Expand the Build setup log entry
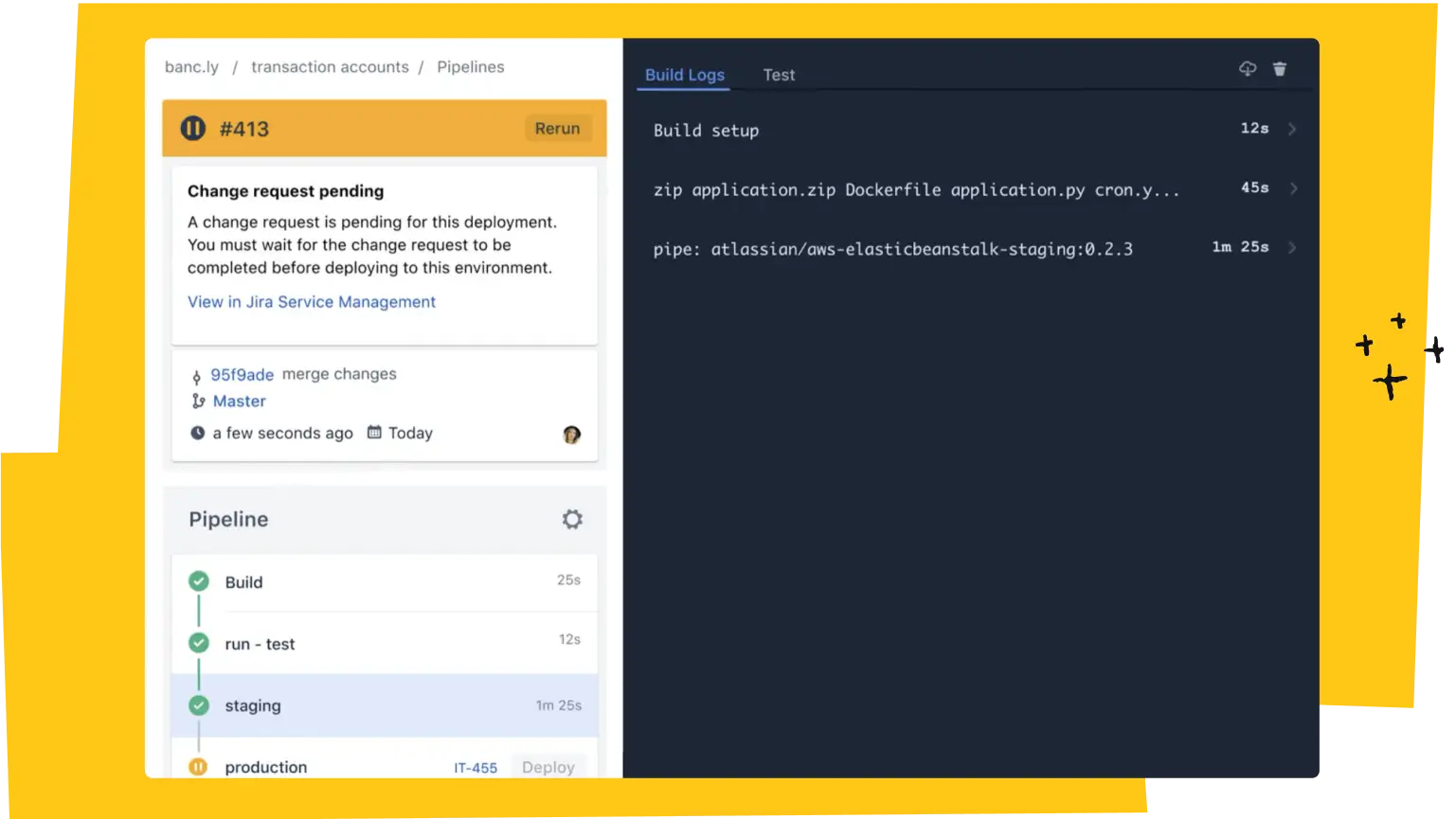 (x=1292, y=130)
